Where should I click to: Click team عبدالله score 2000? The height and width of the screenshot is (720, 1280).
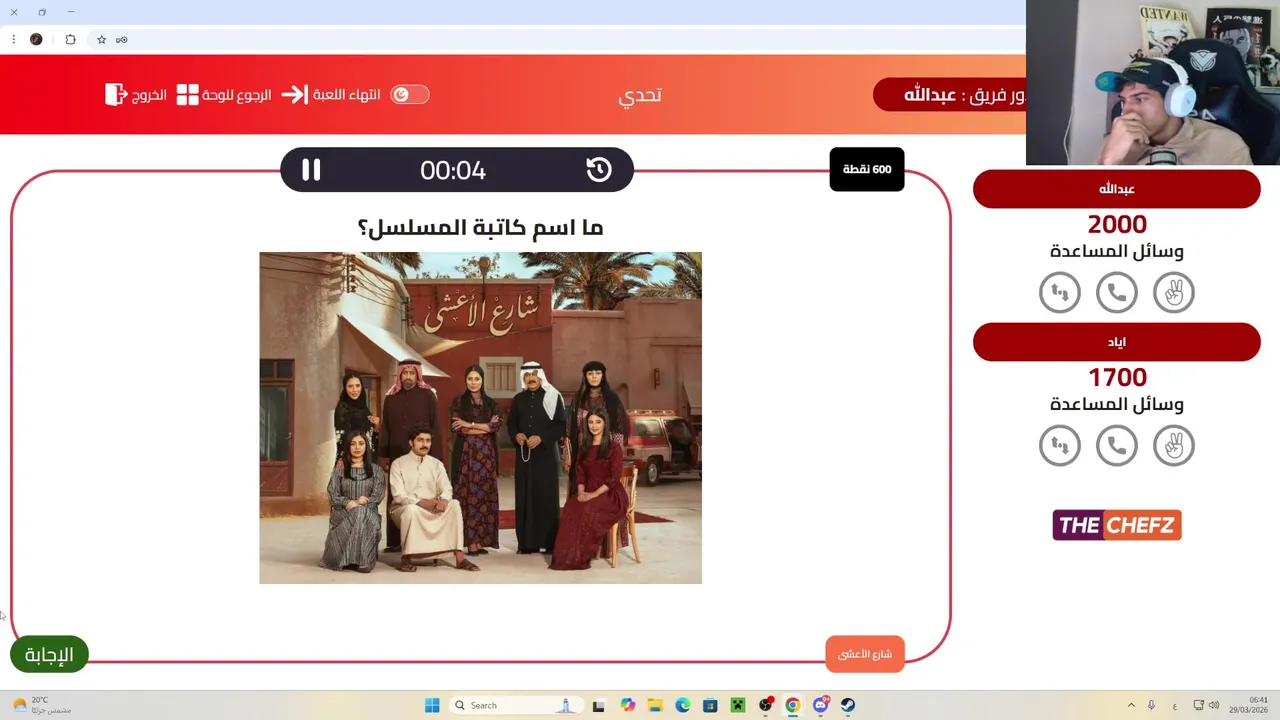point(1117,224)
